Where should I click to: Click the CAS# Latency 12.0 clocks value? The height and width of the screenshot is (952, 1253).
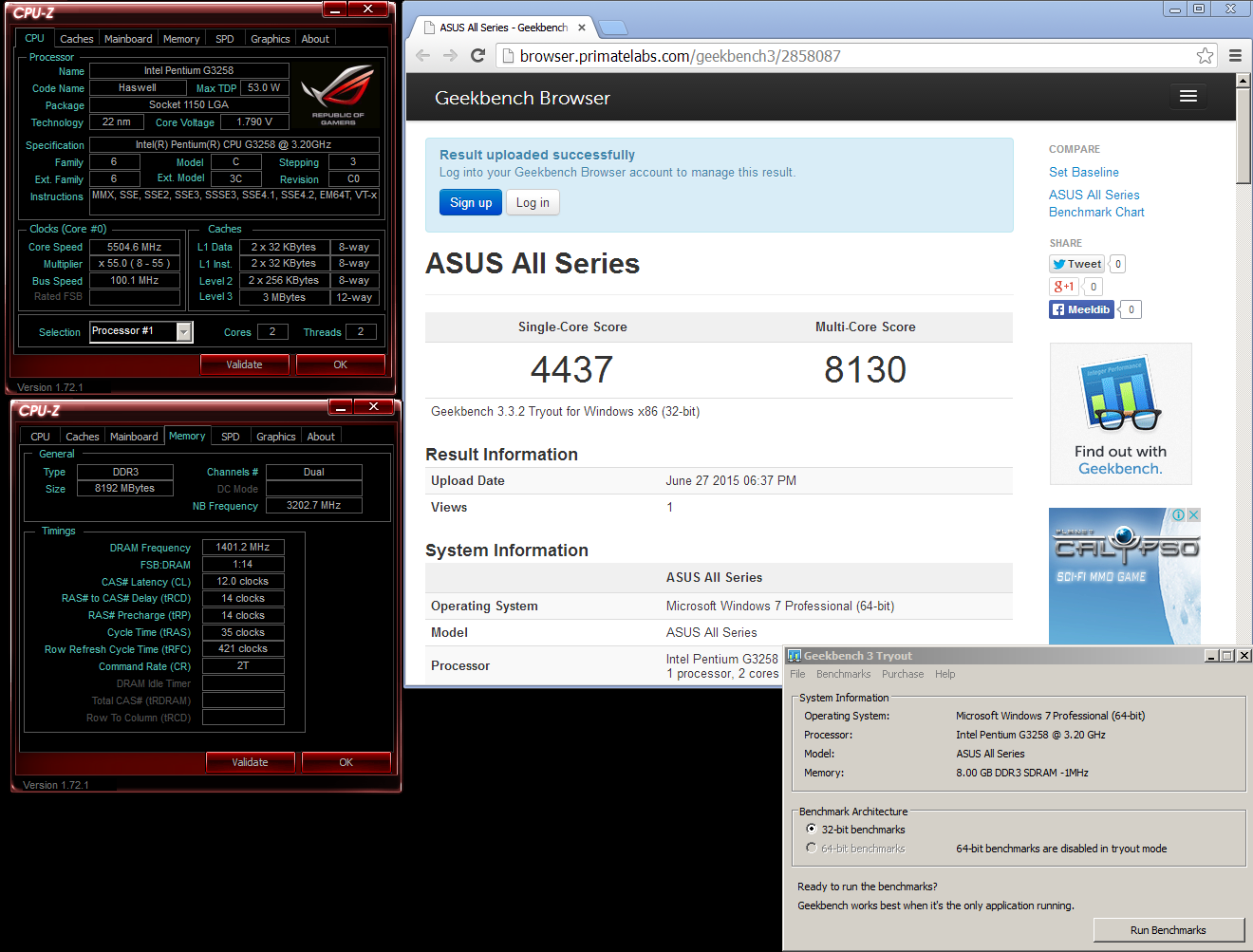(x=243, y=581)
